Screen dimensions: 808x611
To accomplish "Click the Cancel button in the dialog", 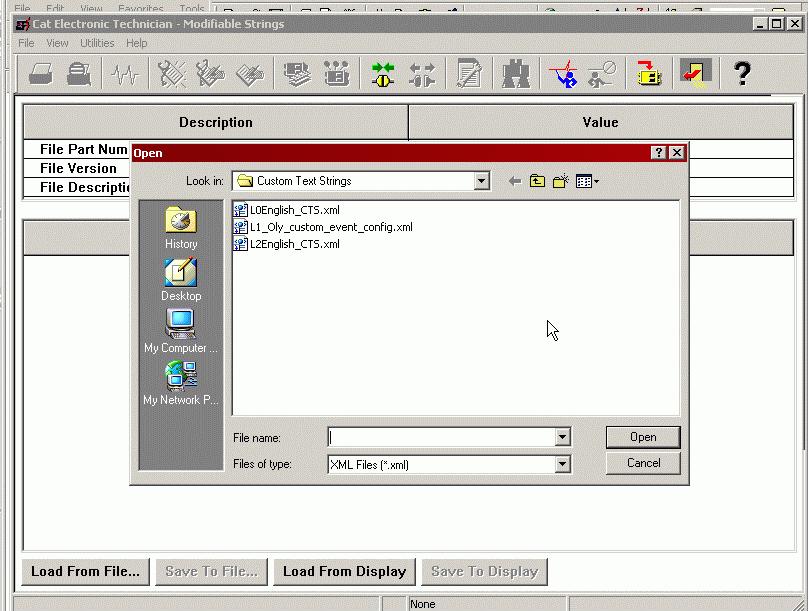I will tap(643, 463).
